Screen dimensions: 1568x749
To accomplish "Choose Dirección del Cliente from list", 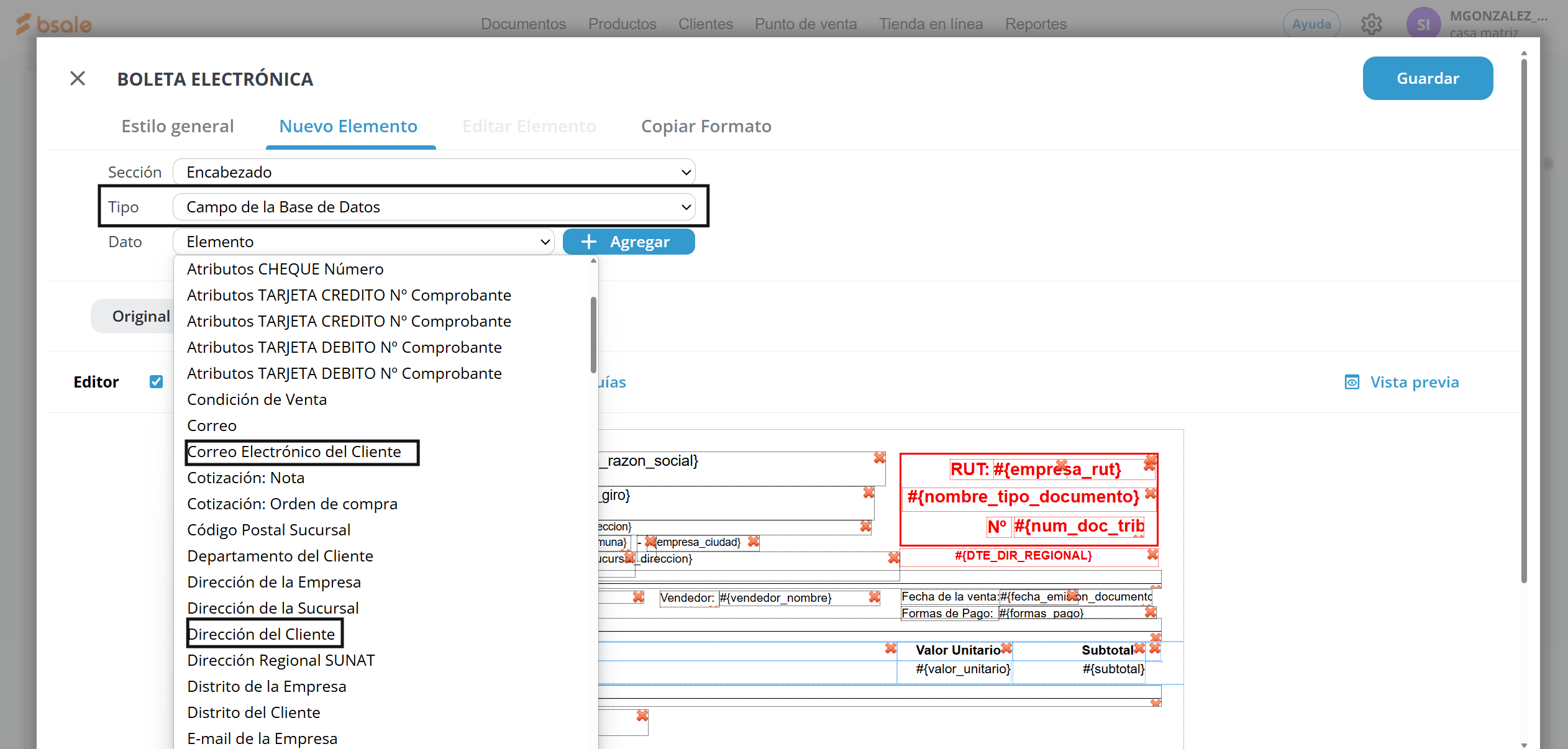I will [262, 634].
